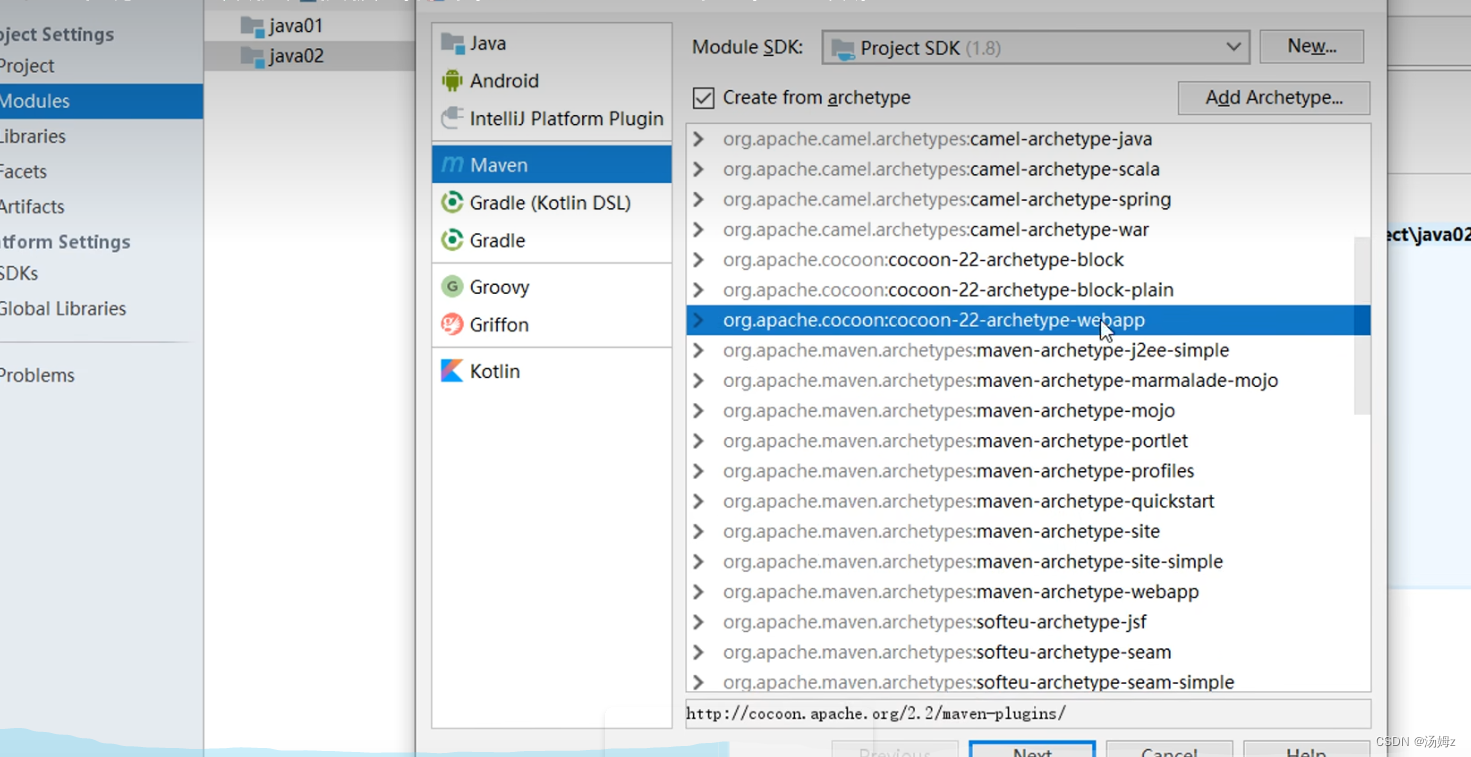Select maven-archetype-site-simple row
The height and width of the screenshot is (757, 1471).
click(1028, 562)
